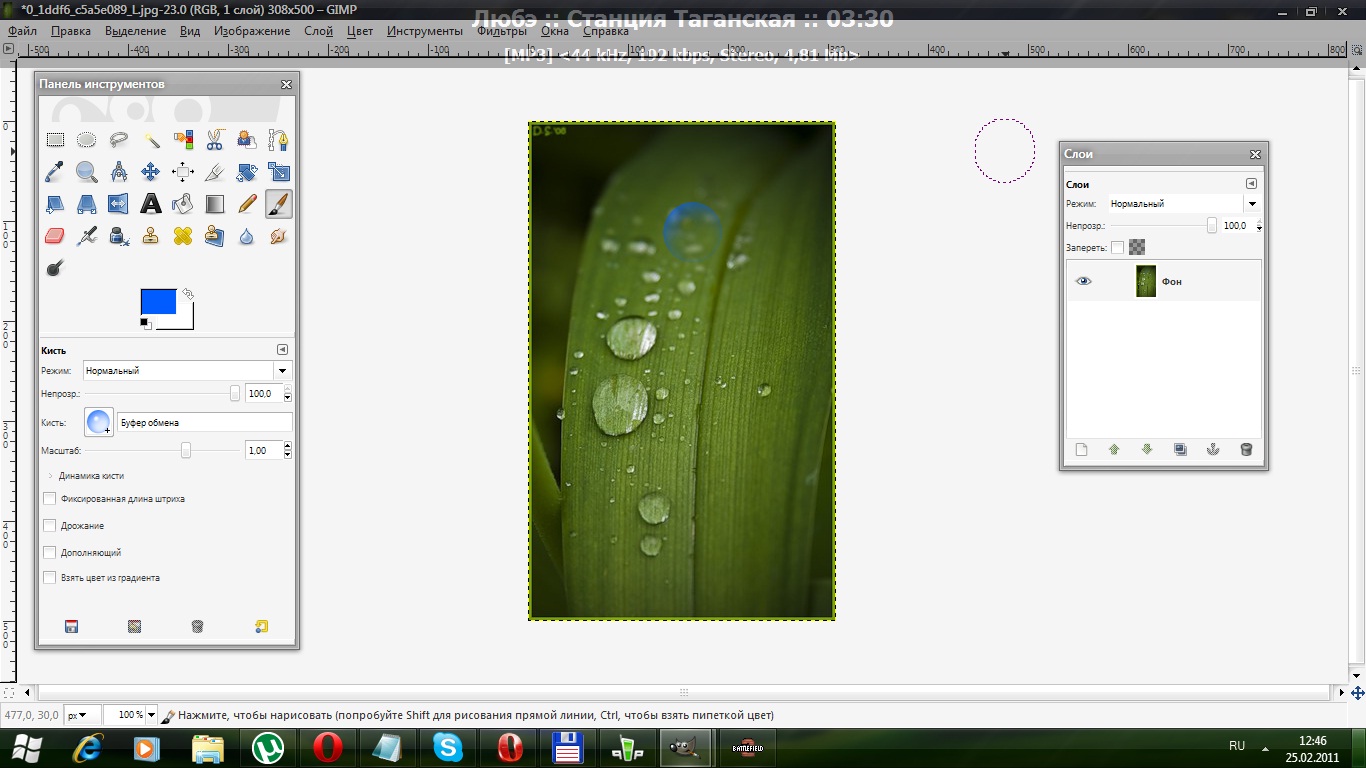
Task: Select the Perspective Clone tool
Action: (215, 236)
